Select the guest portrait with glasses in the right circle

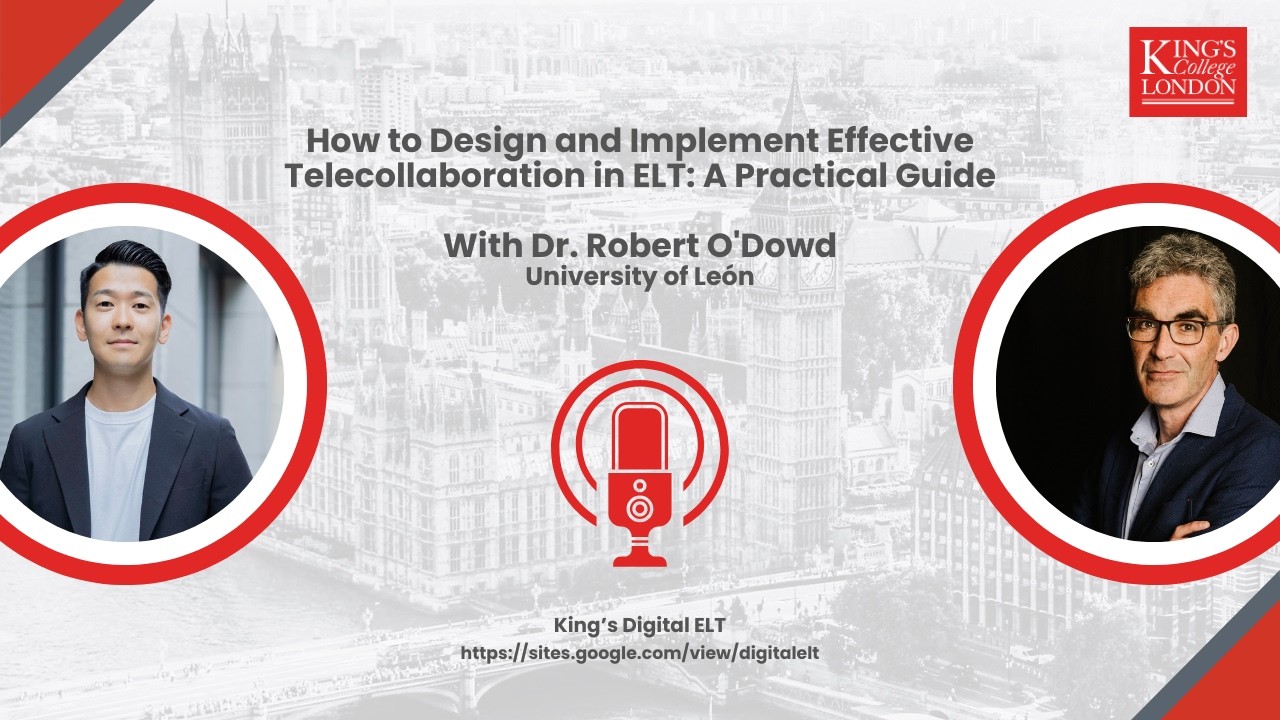pyautogui.click(x=1138, y=384)
